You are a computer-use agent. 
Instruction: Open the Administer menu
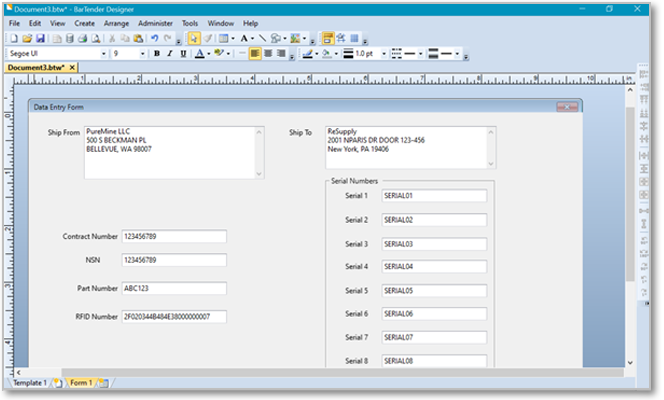pos(155,22)
